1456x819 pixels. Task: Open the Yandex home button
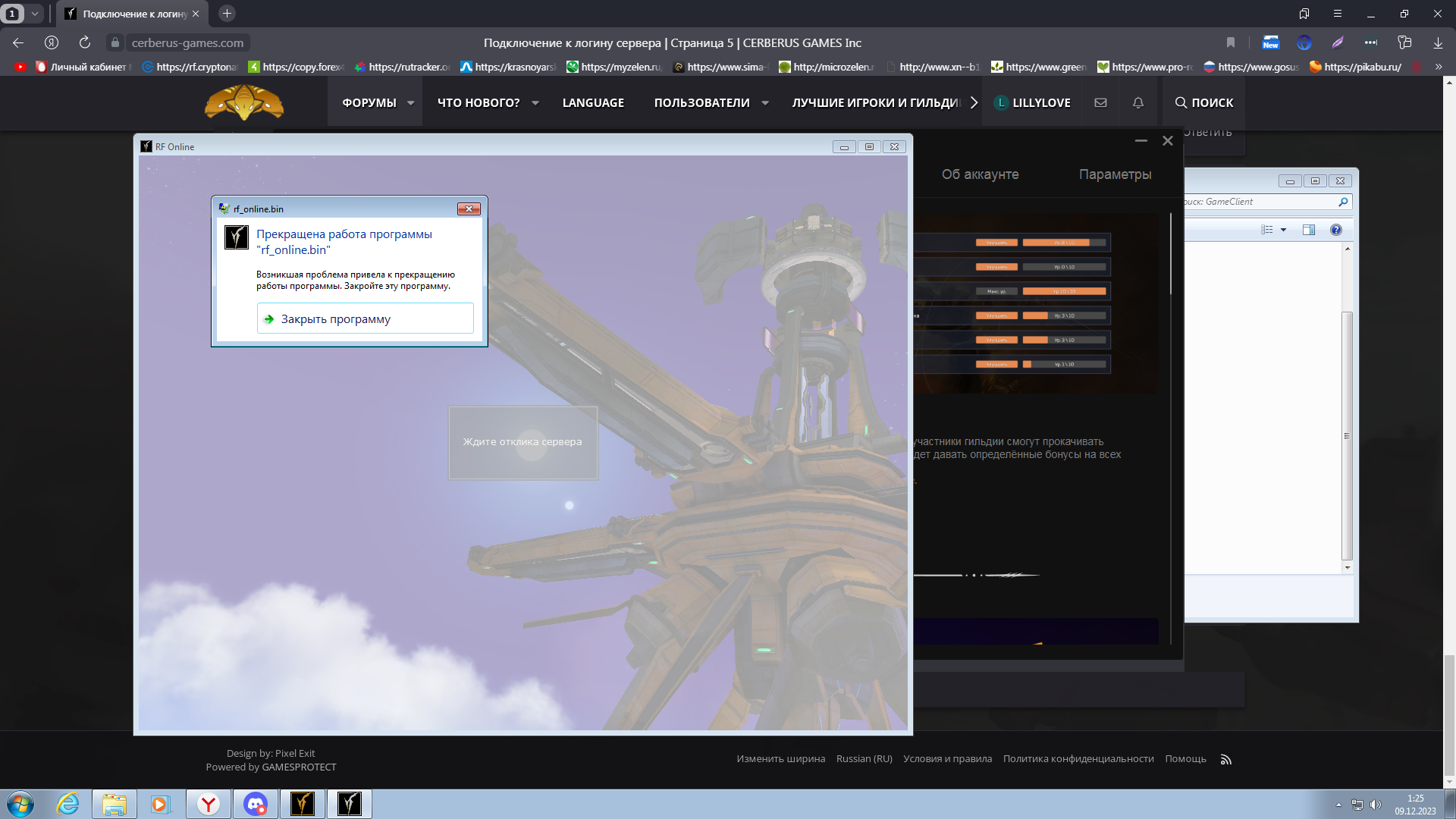pos(52,42)
